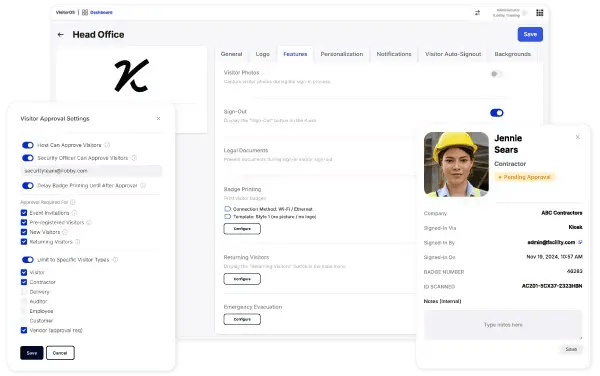This screenshot has height=376, width=600.
Task: Uncheck the Visitor type checkbox
Action: 24,272
